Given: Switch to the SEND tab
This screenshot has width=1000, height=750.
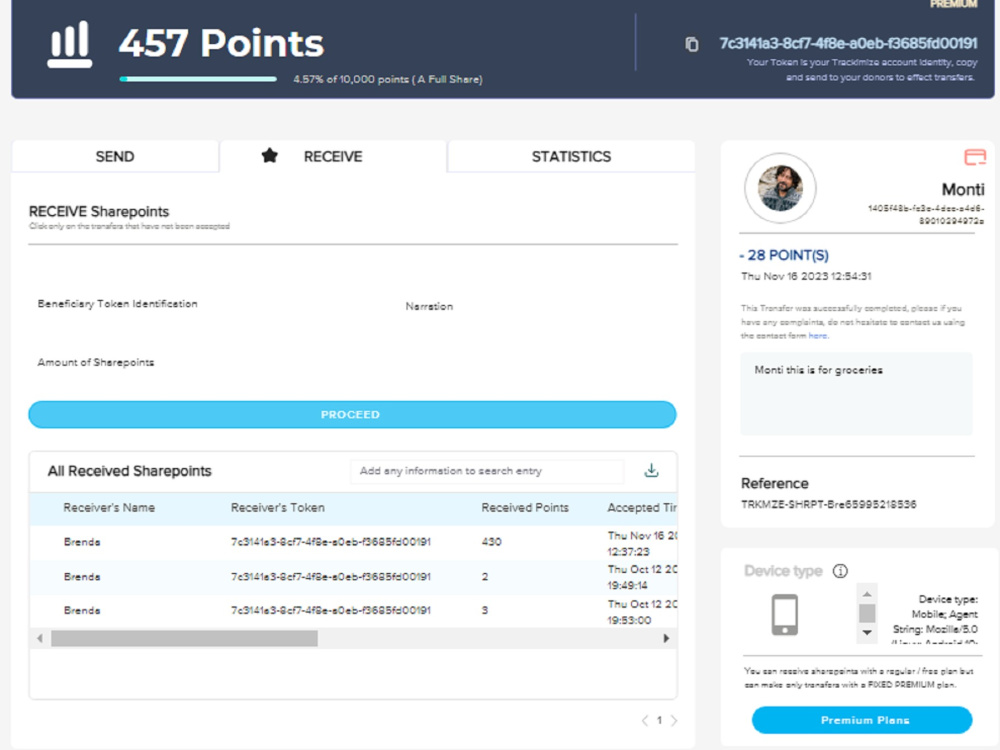Looking at the screenshot, I should pos(115,156).
